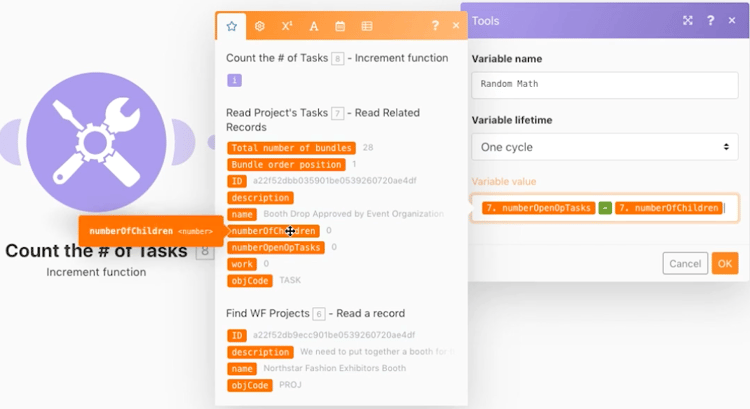Click the Increment function label under module
750x409 pixels.
(x=96, y=272)
